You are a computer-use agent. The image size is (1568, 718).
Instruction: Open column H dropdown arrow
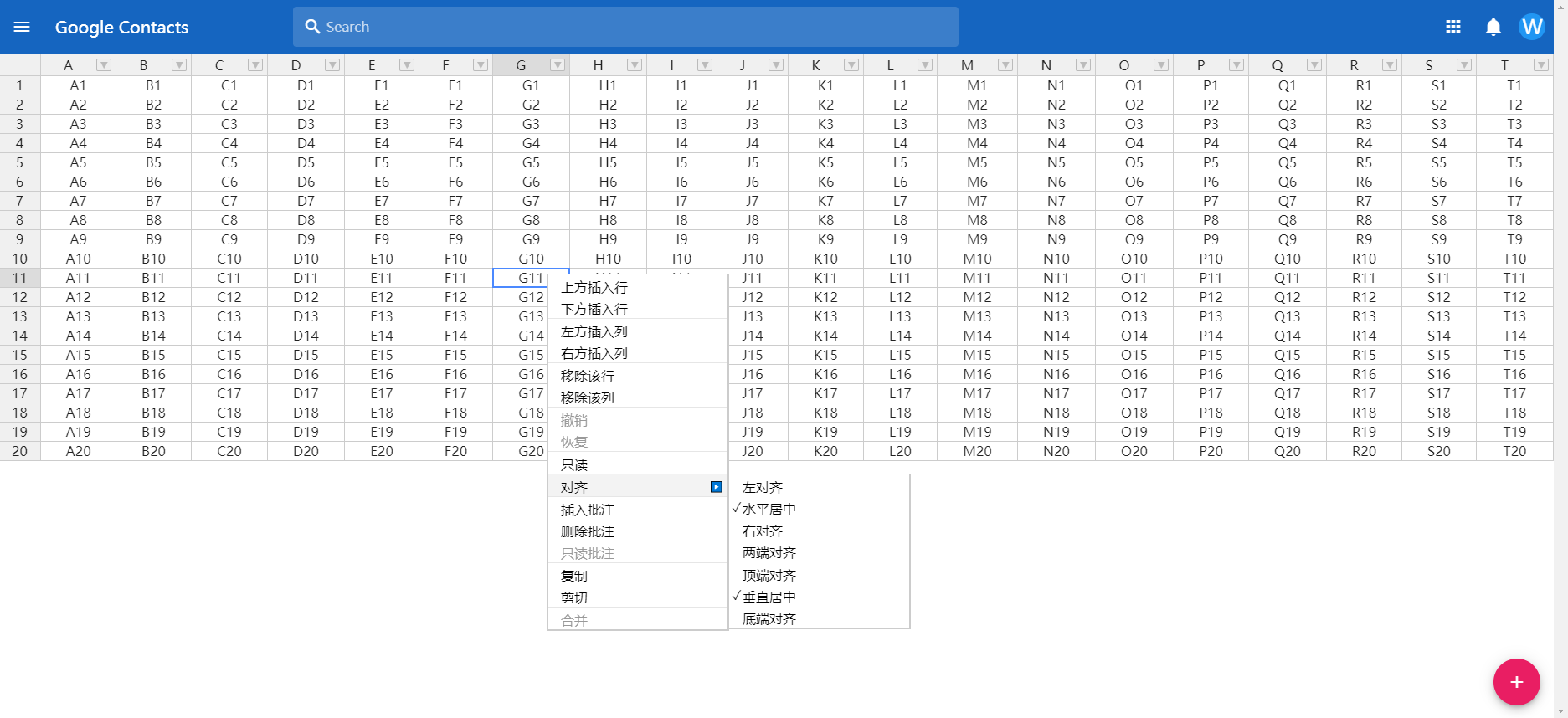635,65
